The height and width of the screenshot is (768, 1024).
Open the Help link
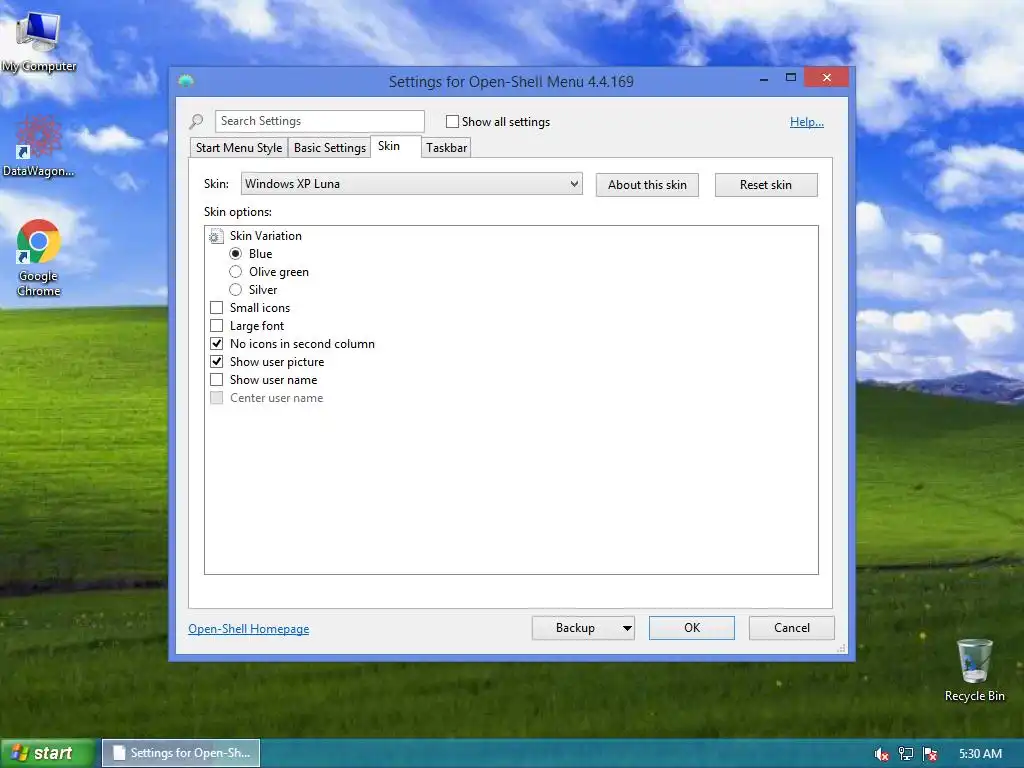tap(807, 122)
